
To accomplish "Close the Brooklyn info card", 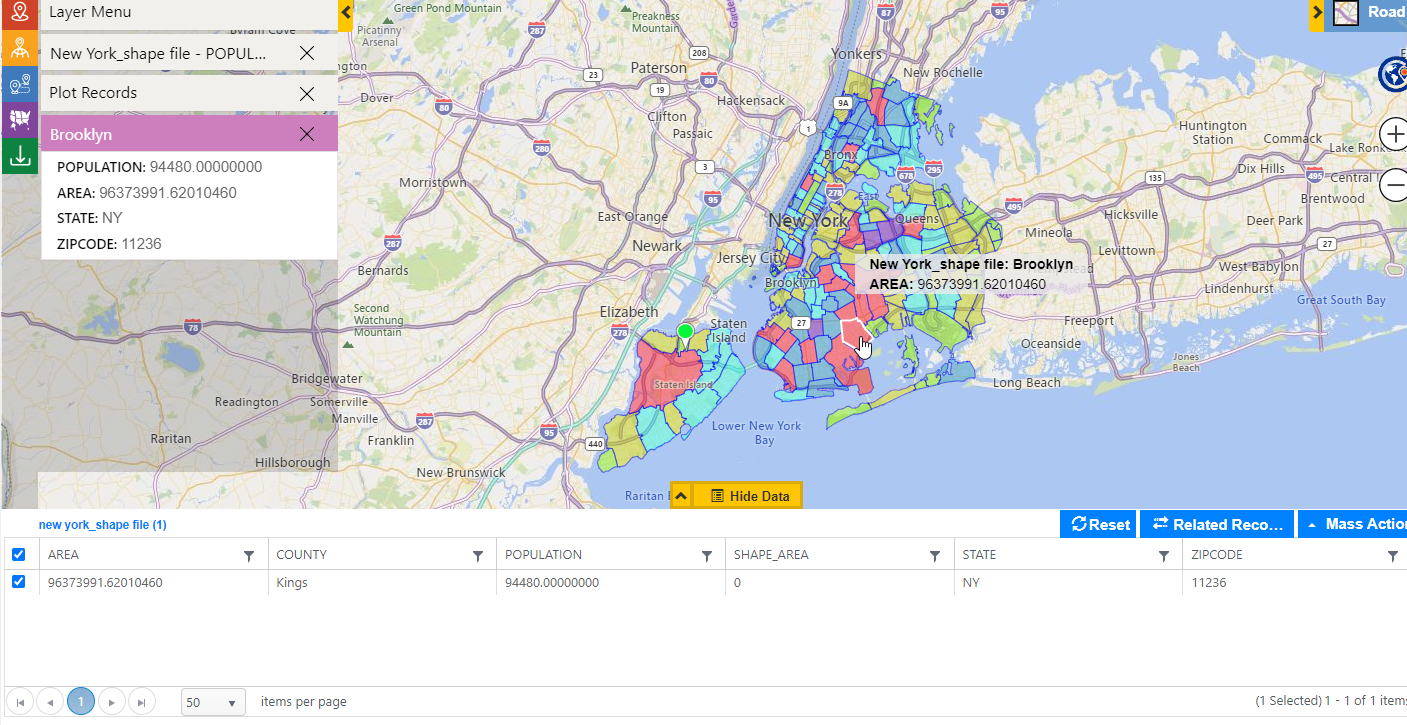I will coord(307,134).
